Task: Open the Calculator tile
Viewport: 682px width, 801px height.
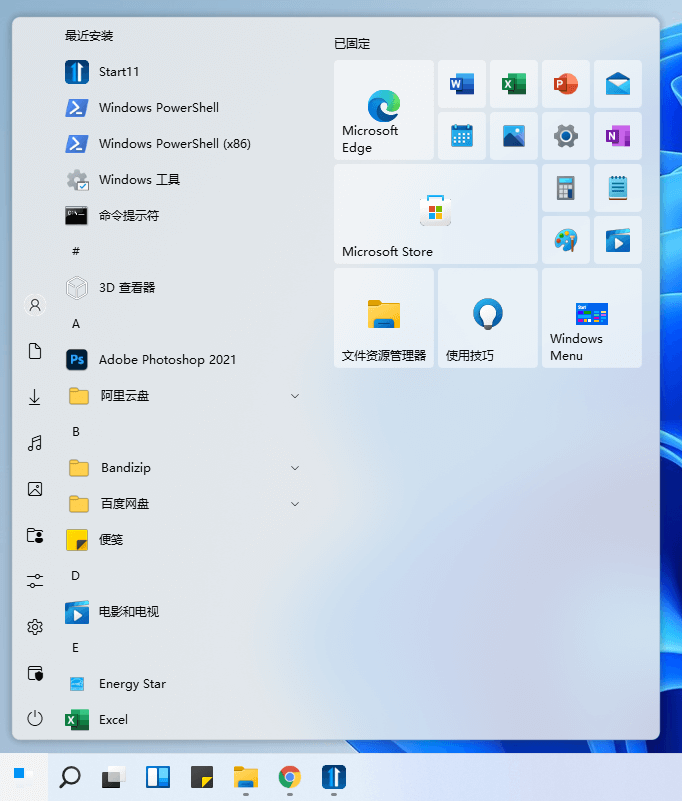Action: click(566, 188)
